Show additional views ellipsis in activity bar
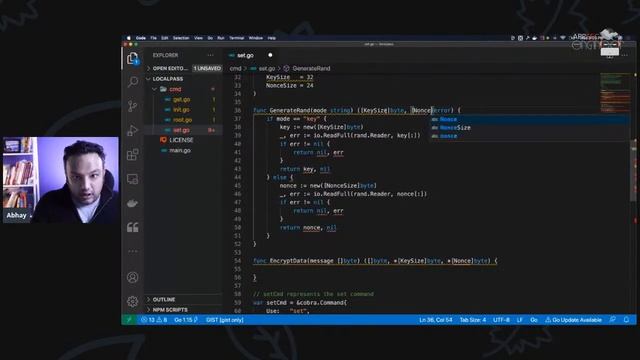 133,251
